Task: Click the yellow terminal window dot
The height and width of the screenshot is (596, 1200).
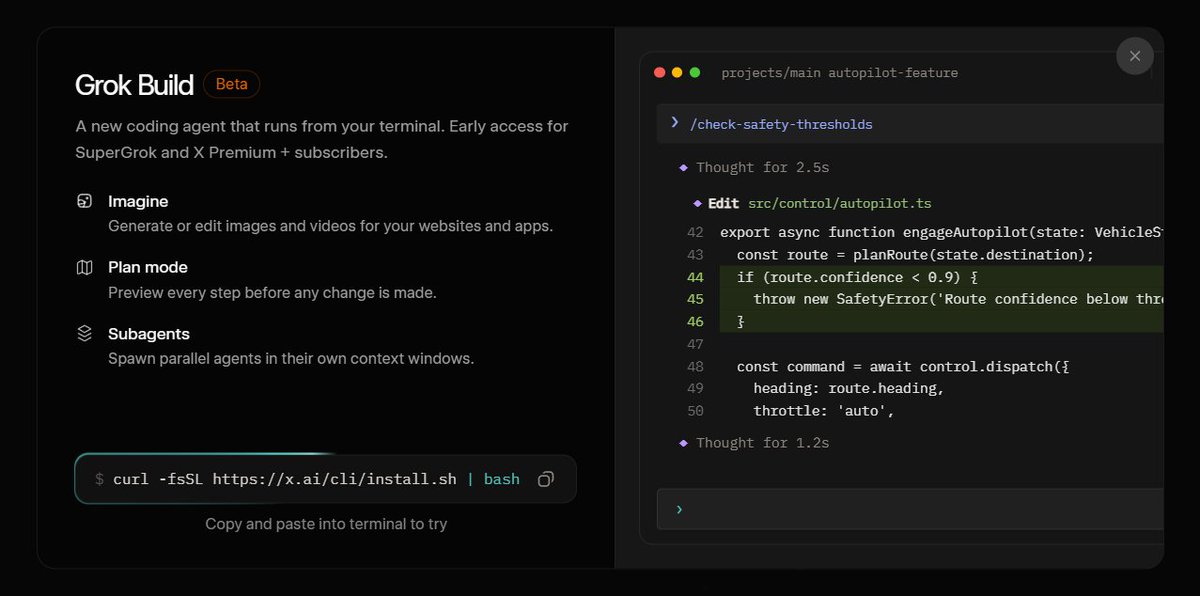Action: pyautogui.click(x=677, y=73)
